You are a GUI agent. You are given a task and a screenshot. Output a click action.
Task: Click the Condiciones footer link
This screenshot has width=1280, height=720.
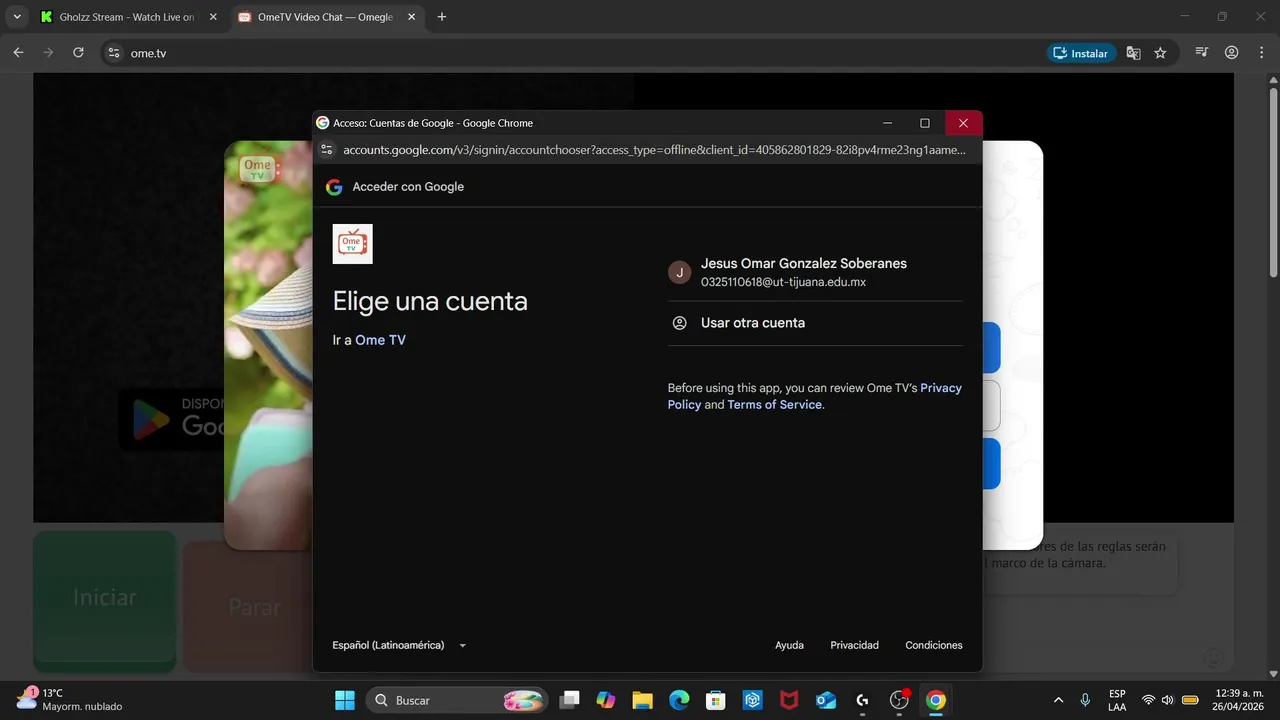click(x=934, y=646)
